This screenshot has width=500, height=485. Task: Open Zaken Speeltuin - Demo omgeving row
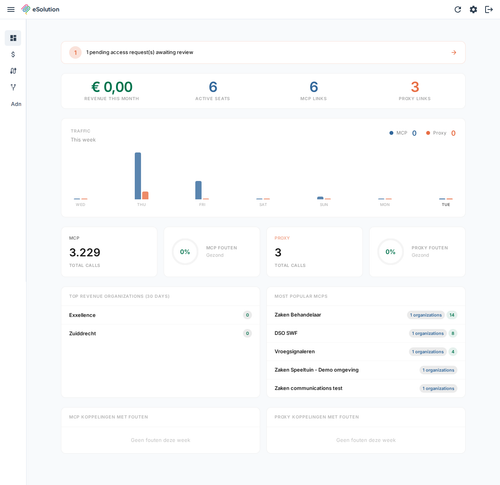click(x=366, y=370)
